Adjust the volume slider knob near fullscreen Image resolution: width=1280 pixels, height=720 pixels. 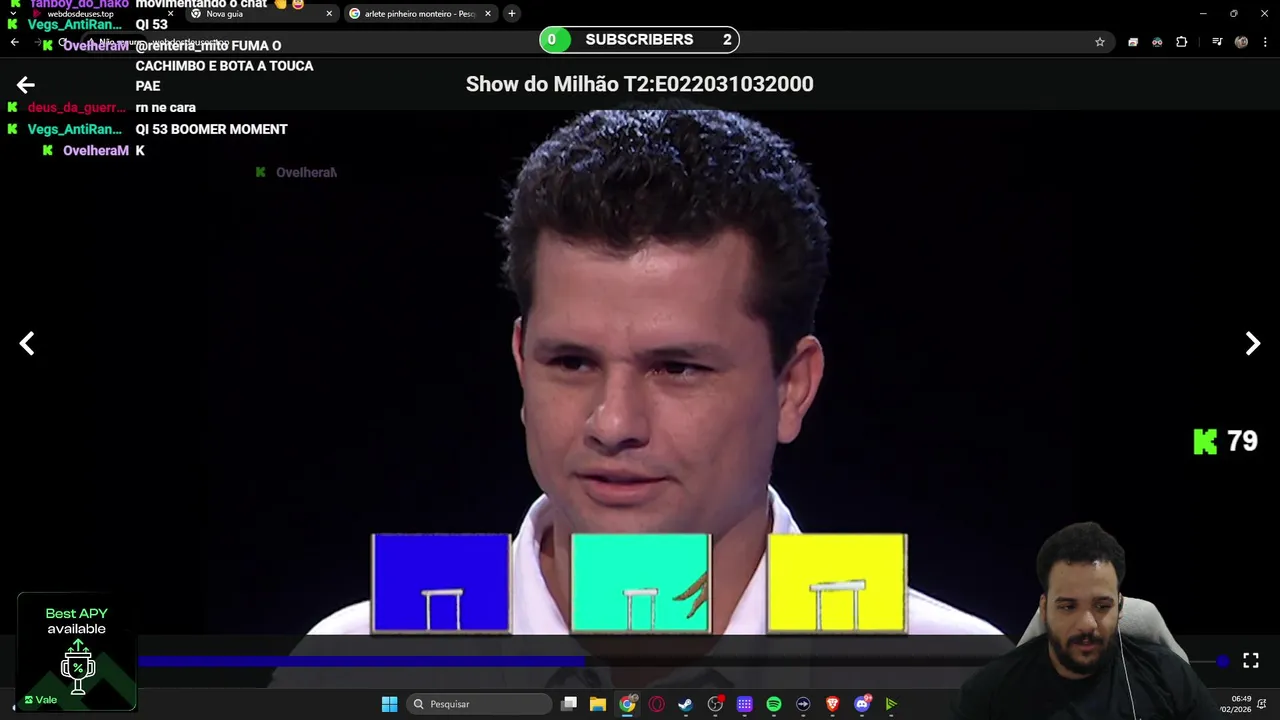(x=1223, y=661)
